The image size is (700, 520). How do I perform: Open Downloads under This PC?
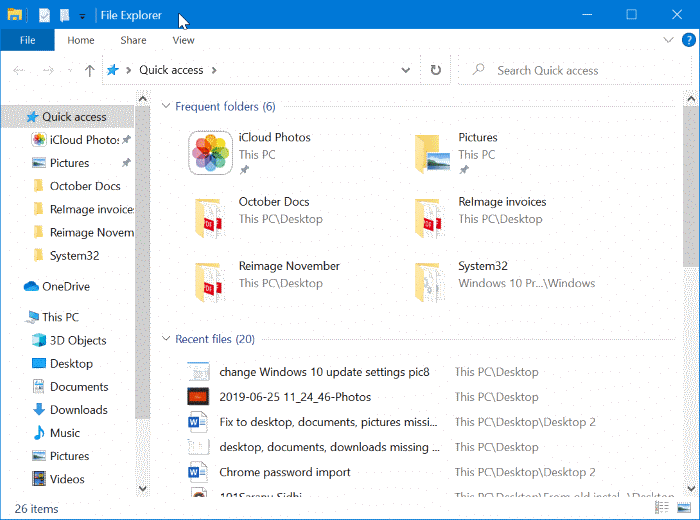click(x=71, y=410)
